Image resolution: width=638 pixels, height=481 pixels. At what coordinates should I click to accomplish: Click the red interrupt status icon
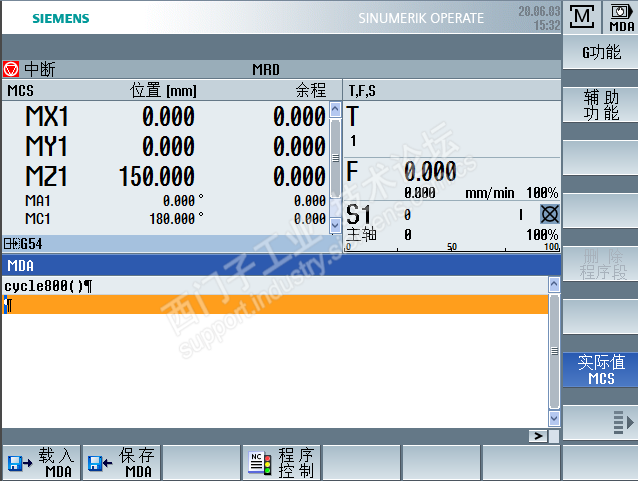click(11, 69)
